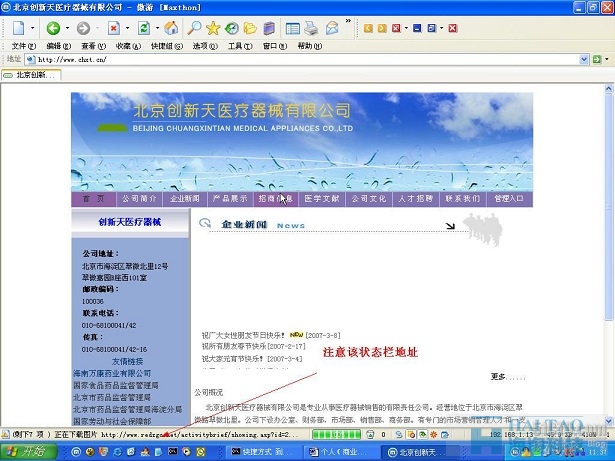Click the orange sun icon in status bar

pyautogui.click(x=434, y=434)
